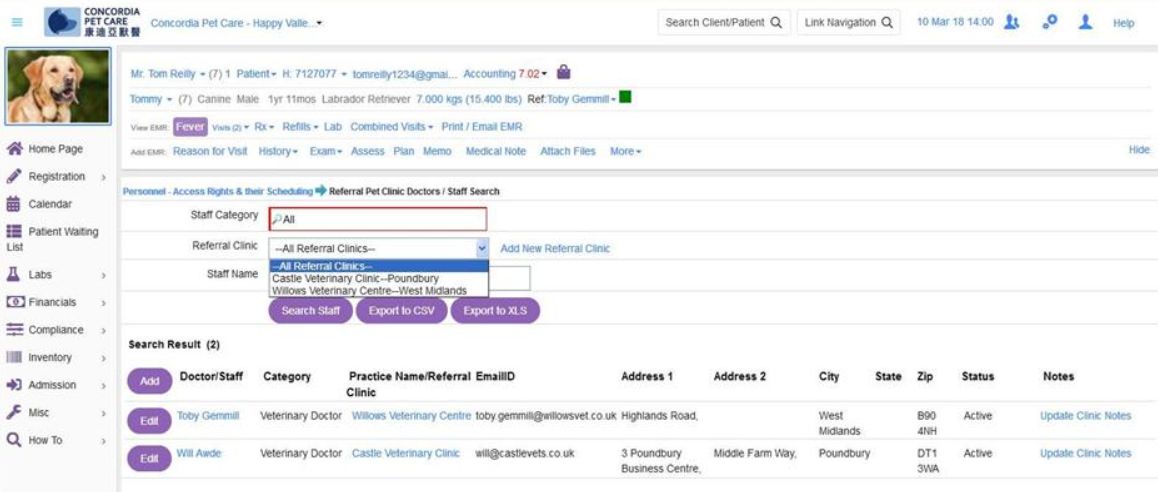Image resolution: width=1158 pixels, height=492 pixels.
Task: Click the users icon beside date
Action: (x=1012, y=22)
